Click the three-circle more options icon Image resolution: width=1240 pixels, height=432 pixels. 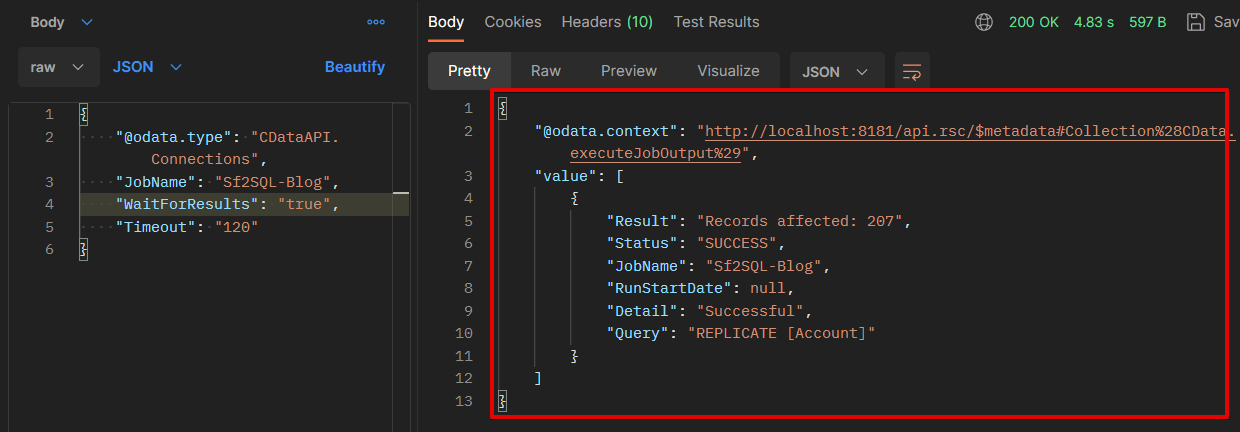coord(376,22)
